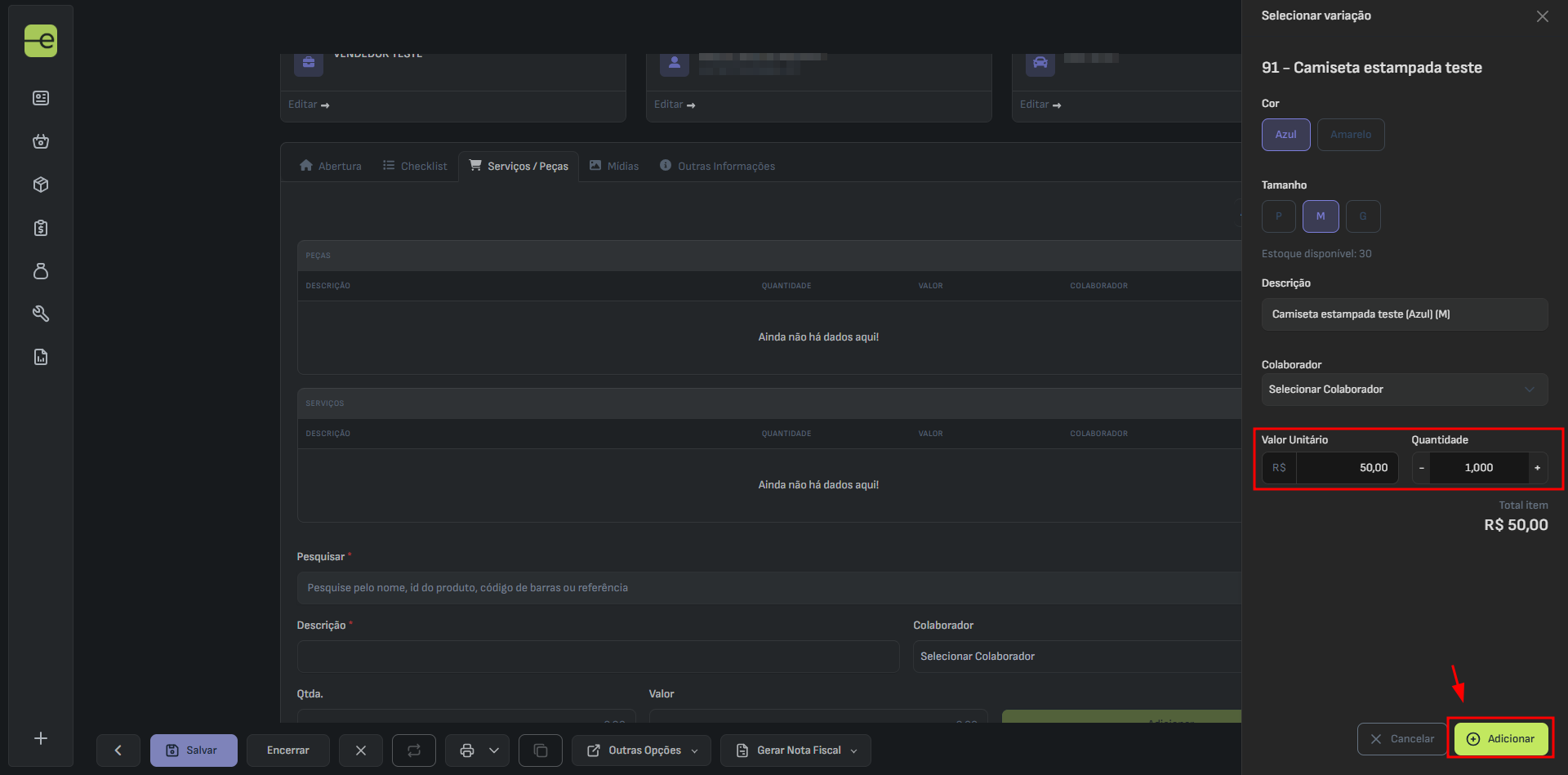The width and height of the screenshot is (1568, 775).
Task: Select size P variation
Action: point(1278,216)
